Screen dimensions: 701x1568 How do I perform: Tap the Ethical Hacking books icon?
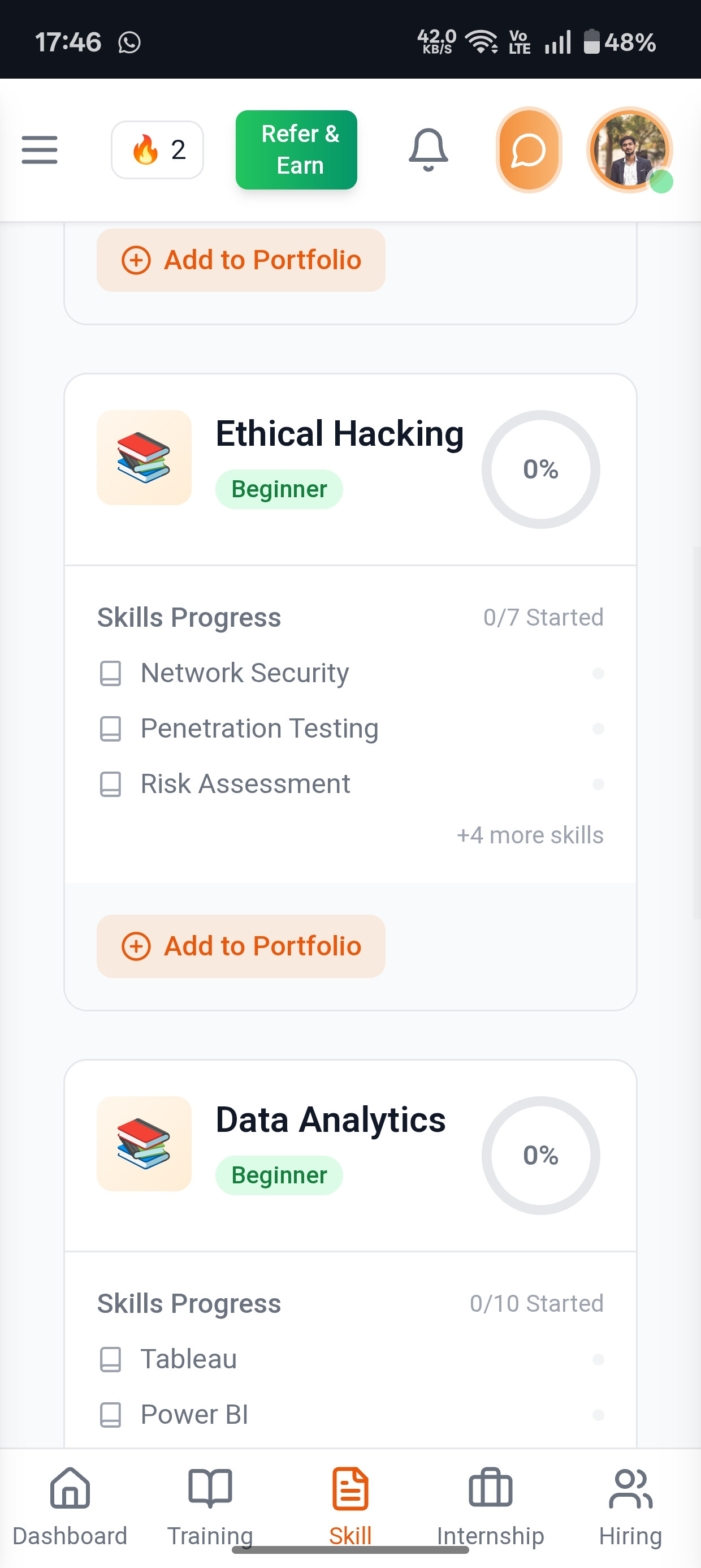144,458
